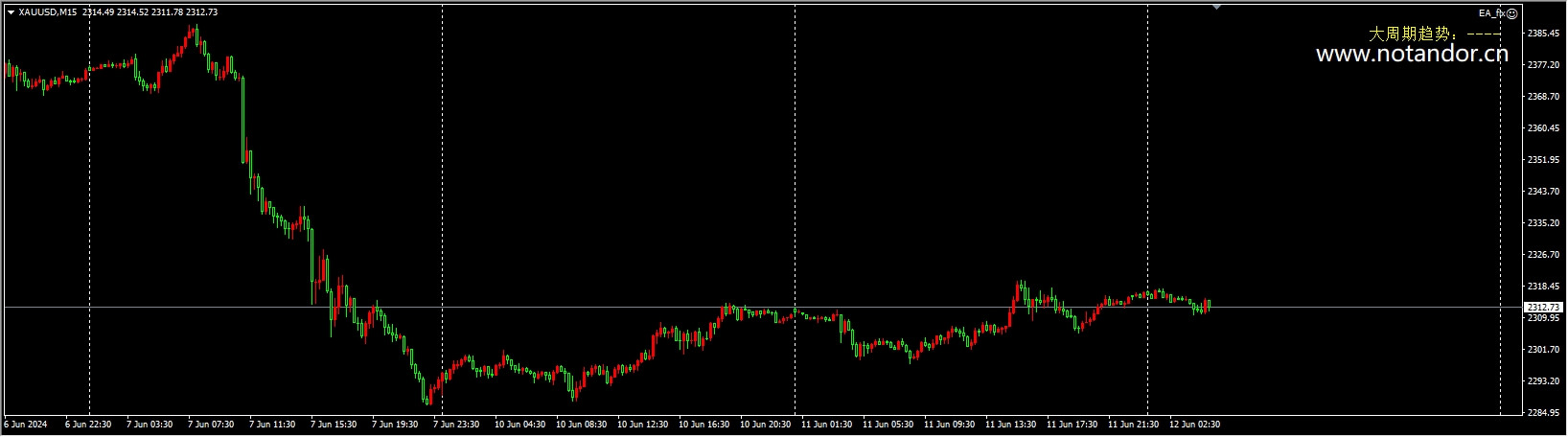Screen dimensions: 1568x437
Task: Click price scale value 2351.95
Action: coord(1544,160)
